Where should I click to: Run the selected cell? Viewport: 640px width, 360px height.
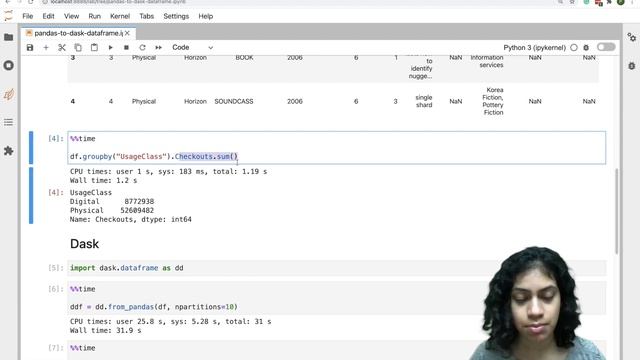coord(110,48)
